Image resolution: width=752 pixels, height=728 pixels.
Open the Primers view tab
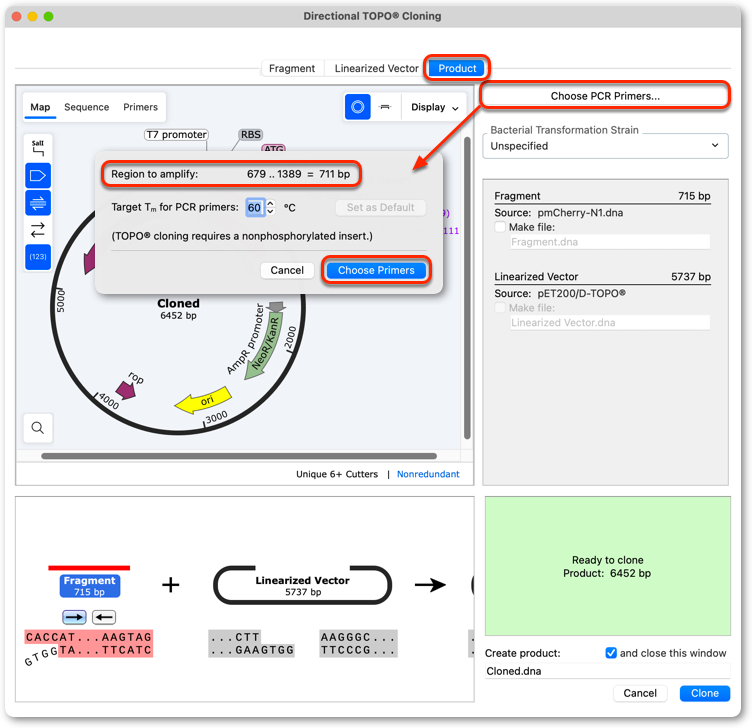141,107
